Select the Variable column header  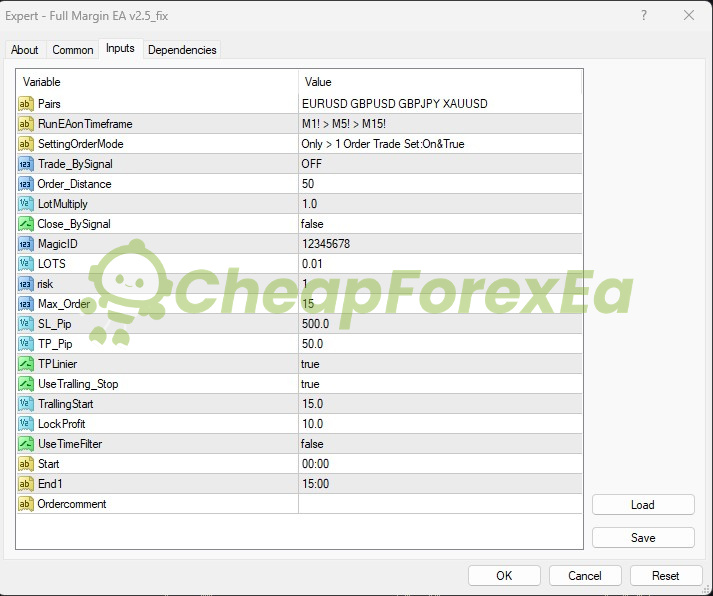(157, 82)
